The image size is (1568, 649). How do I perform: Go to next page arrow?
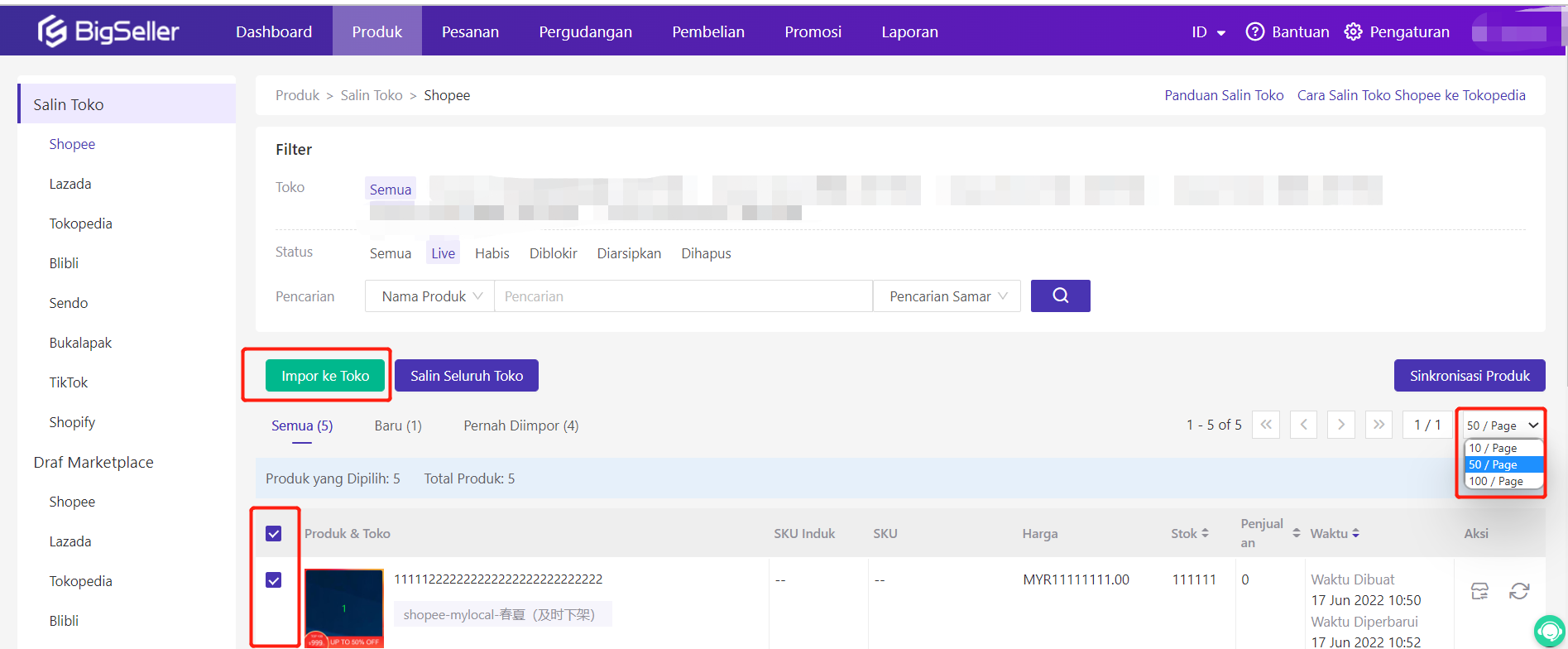[x=1340, y=425]
